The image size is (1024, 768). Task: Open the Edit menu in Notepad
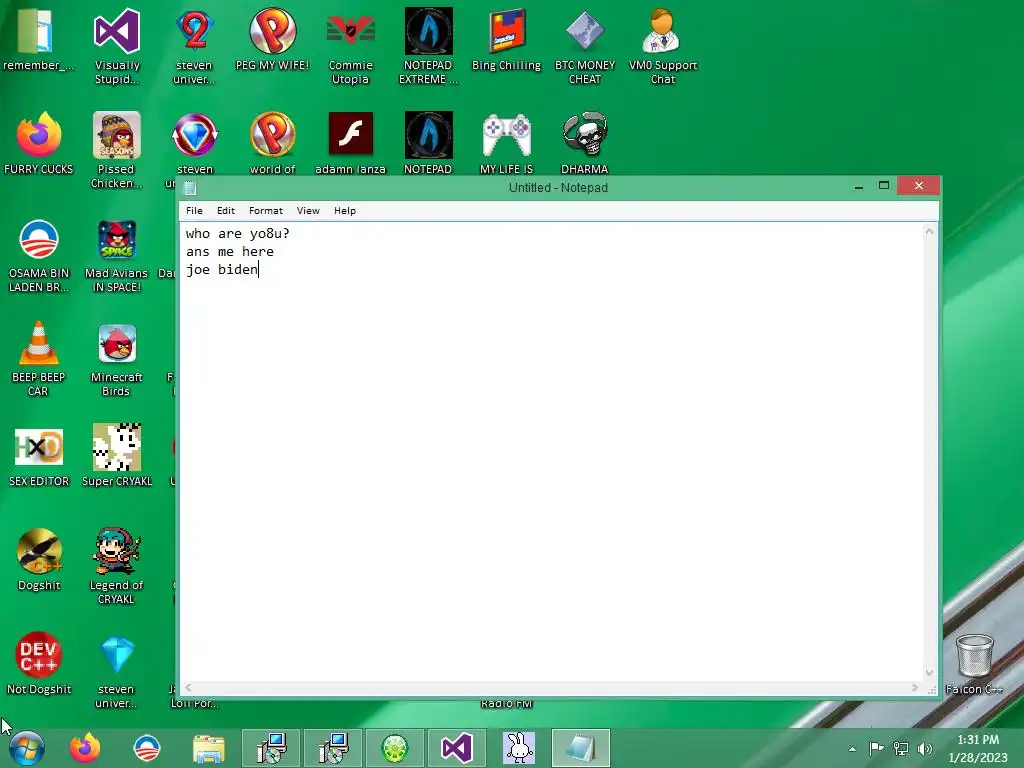click(226, 211)
